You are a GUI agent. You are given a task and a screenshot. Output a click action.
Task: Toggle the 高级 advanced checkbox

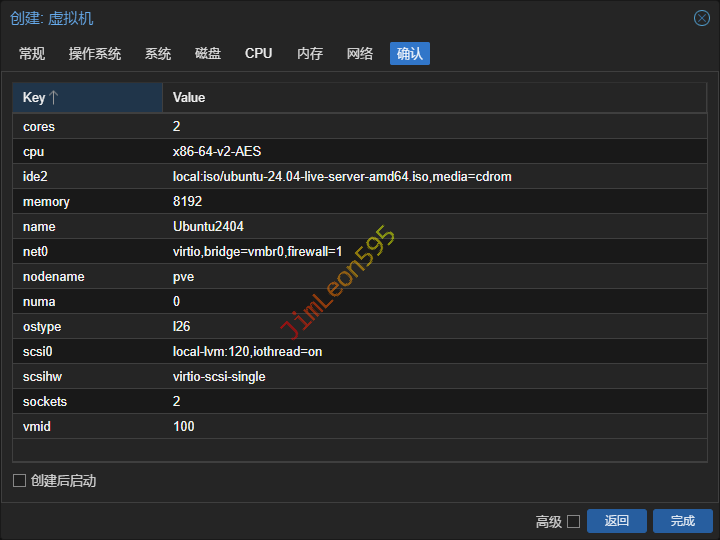tap(573, 521)
